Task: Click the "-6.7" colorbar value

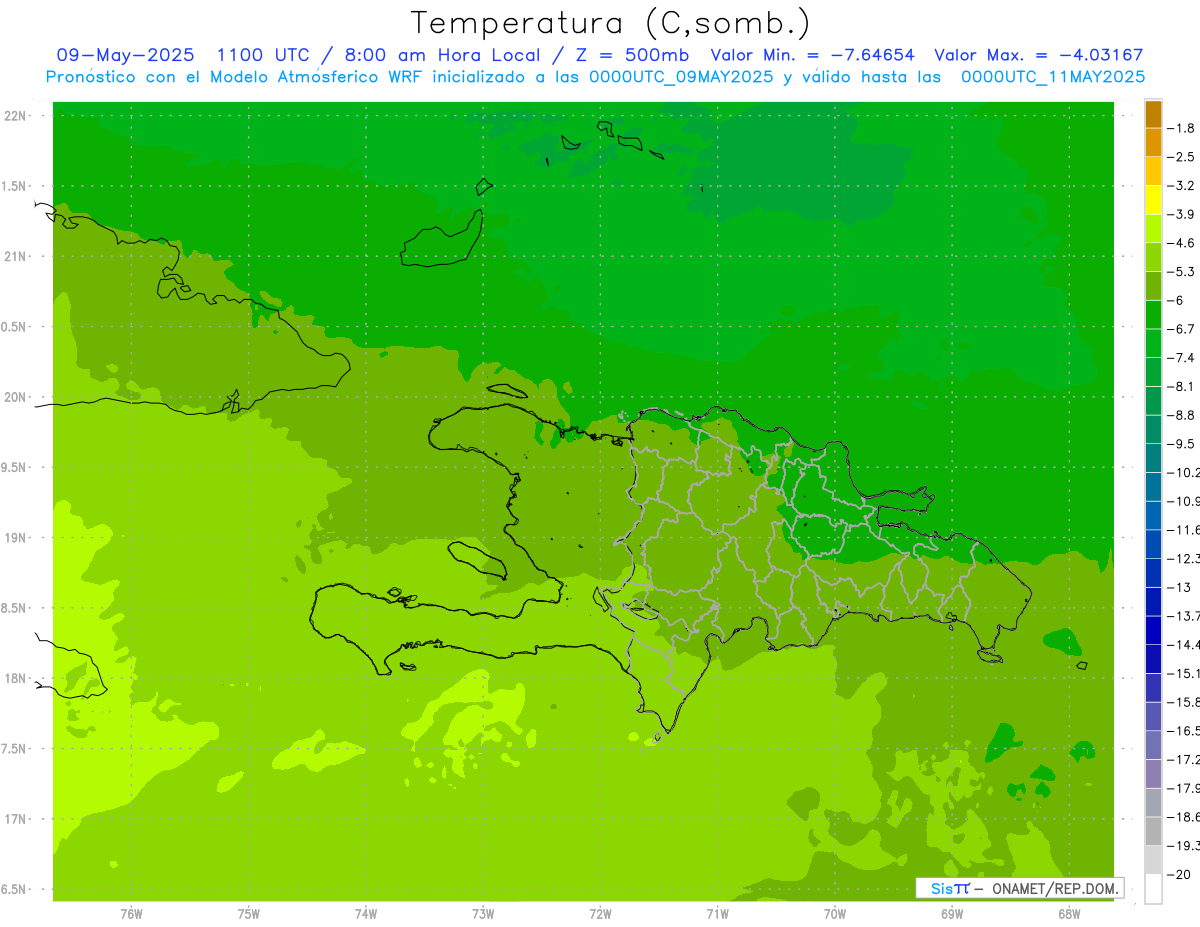Action: (x=1183, y=329)
